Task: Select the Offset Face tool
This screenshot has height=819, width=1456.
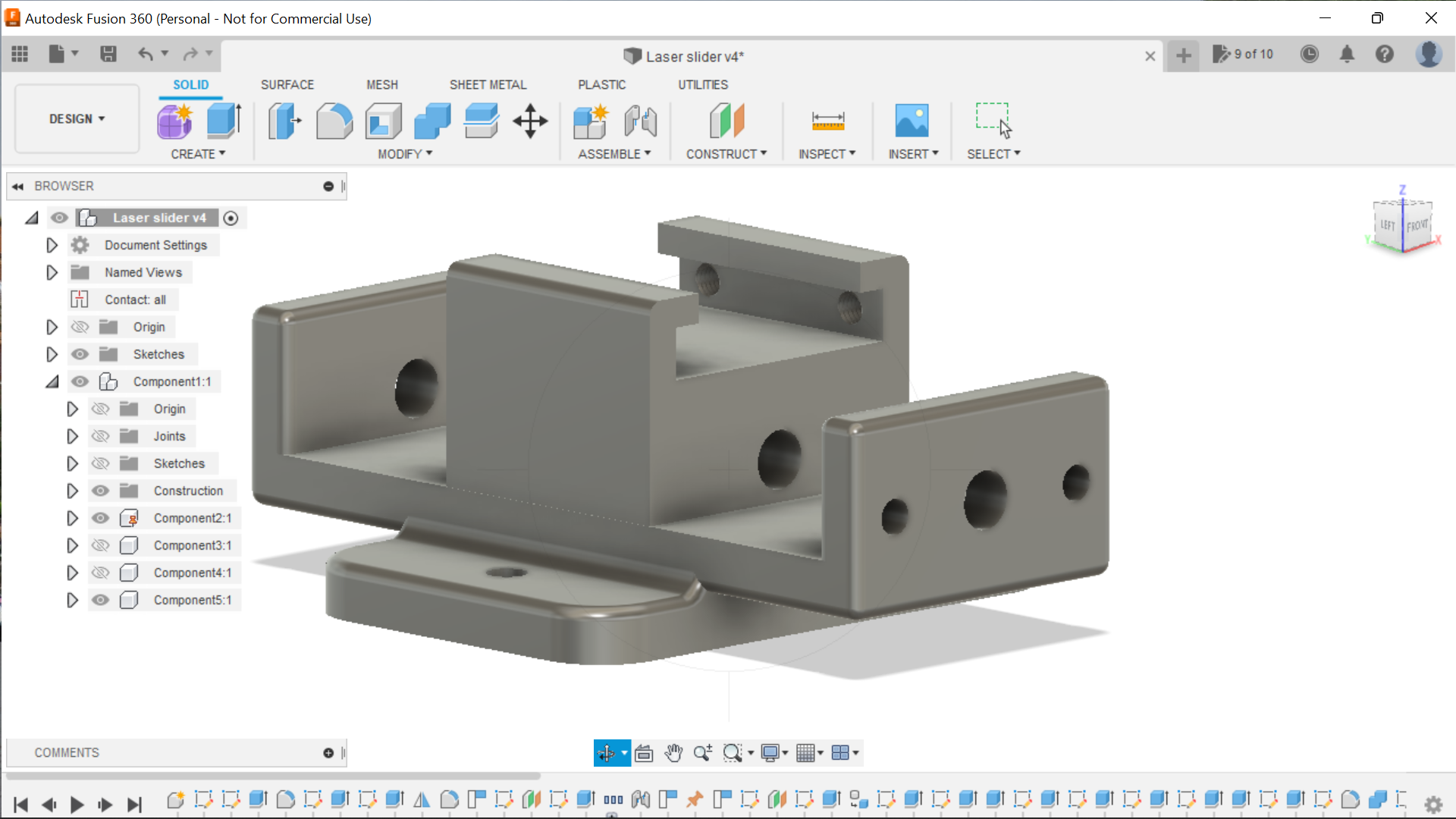Action: click(482, 121)
